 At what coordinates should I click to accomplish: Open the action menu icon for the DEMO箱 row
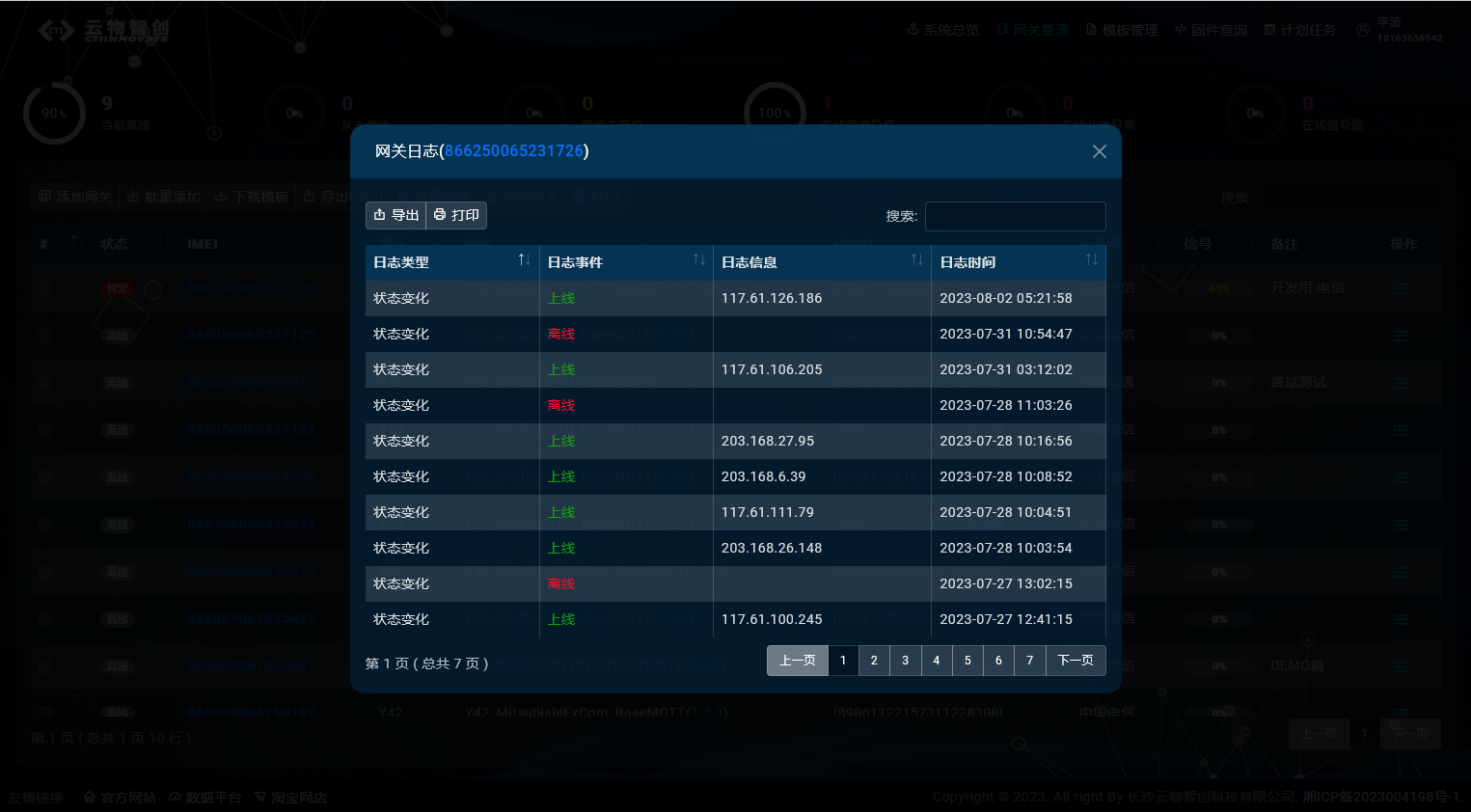tap(1401, 666)
